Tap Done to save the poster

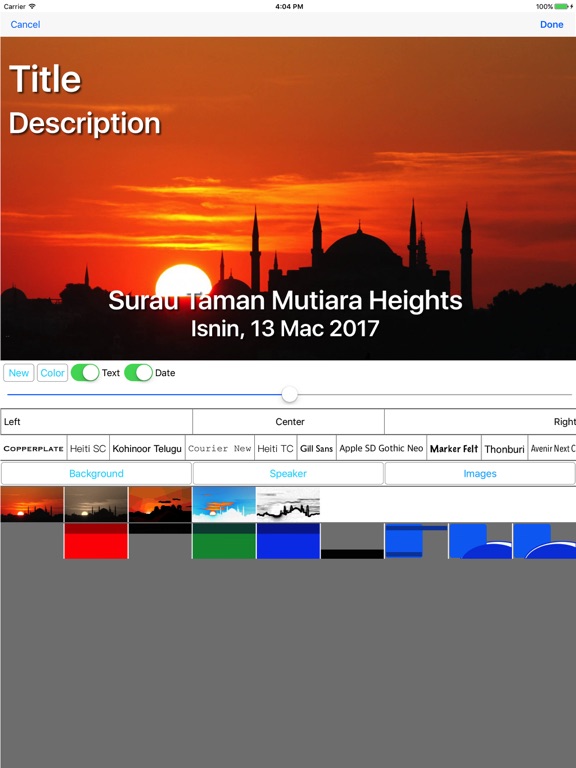(x=552, y=24)
